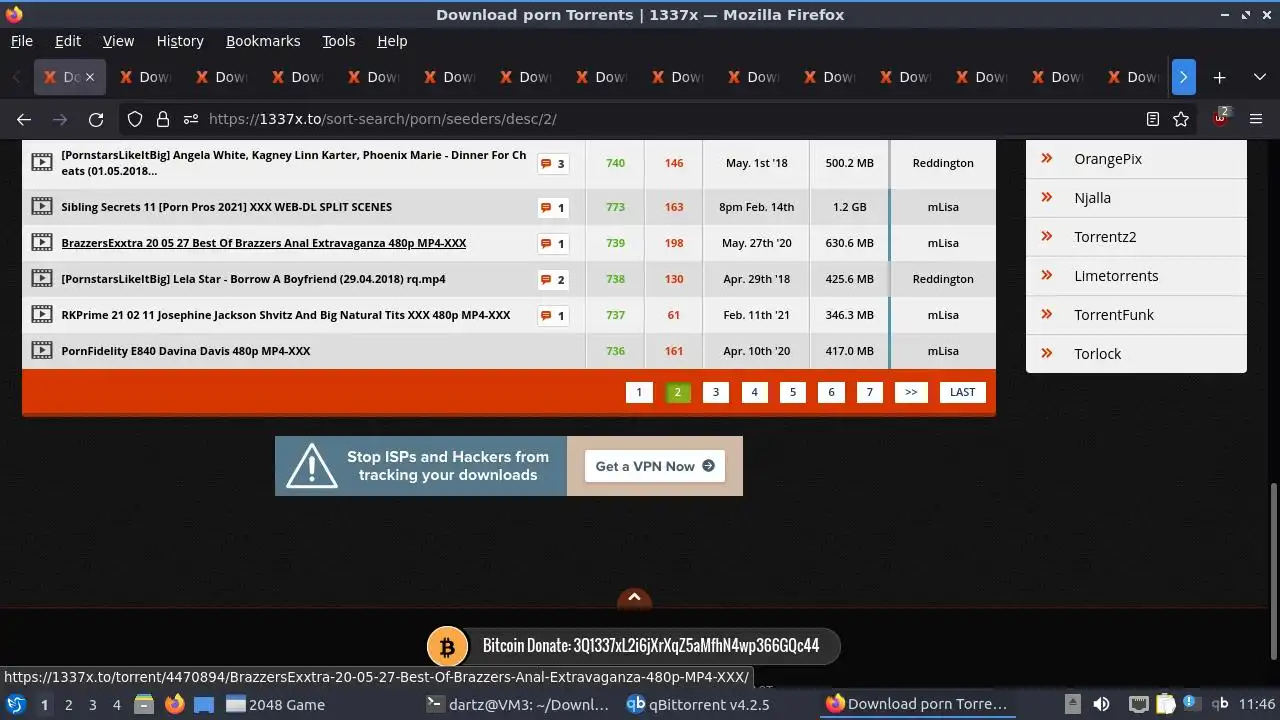
Task: Open a new tab with the plus button
Action: pos(1220,77)
